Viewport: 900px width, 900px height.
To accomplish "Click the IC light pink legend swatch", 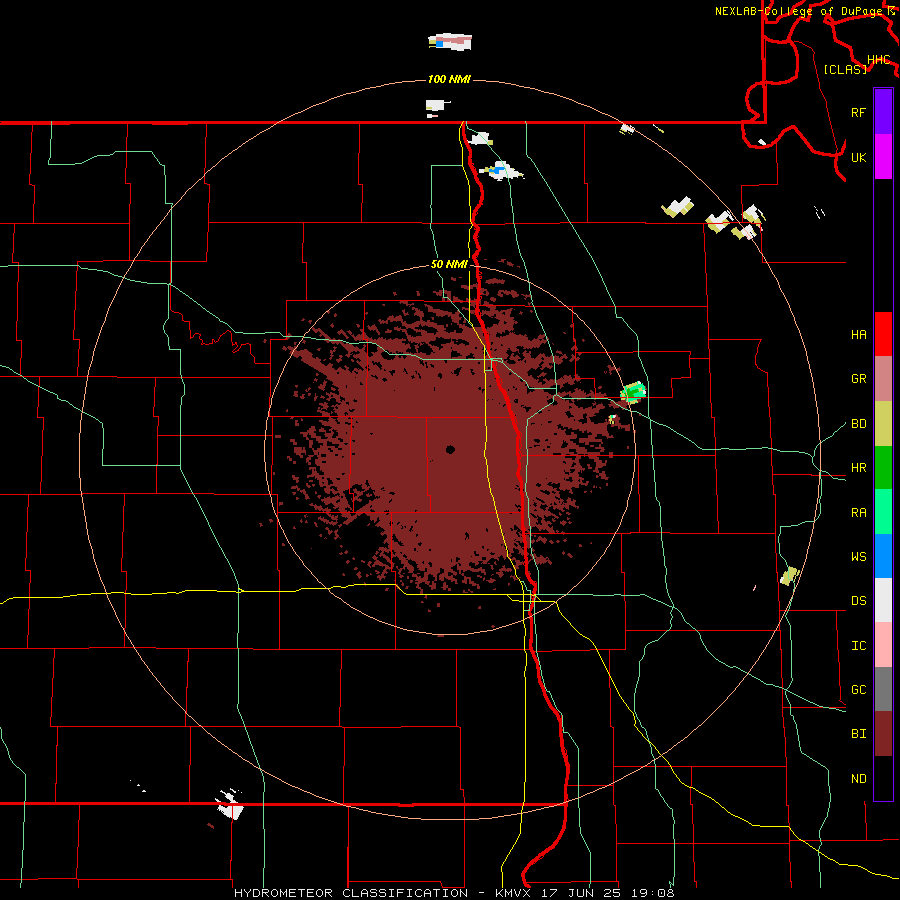I will pos(883,645).
